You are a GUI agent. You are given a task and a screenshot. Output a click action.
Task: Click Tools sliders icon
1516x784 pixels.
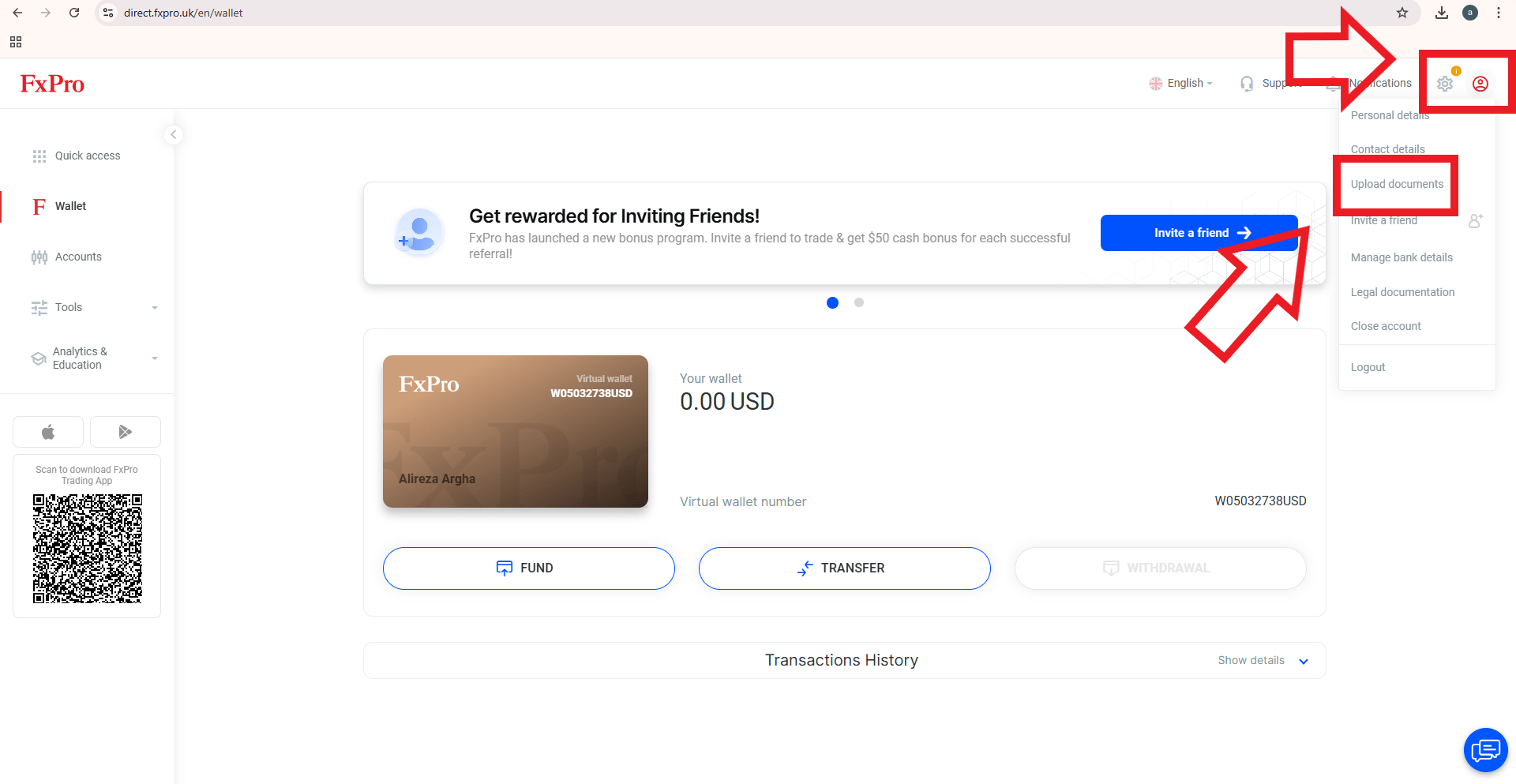point(39,308)
